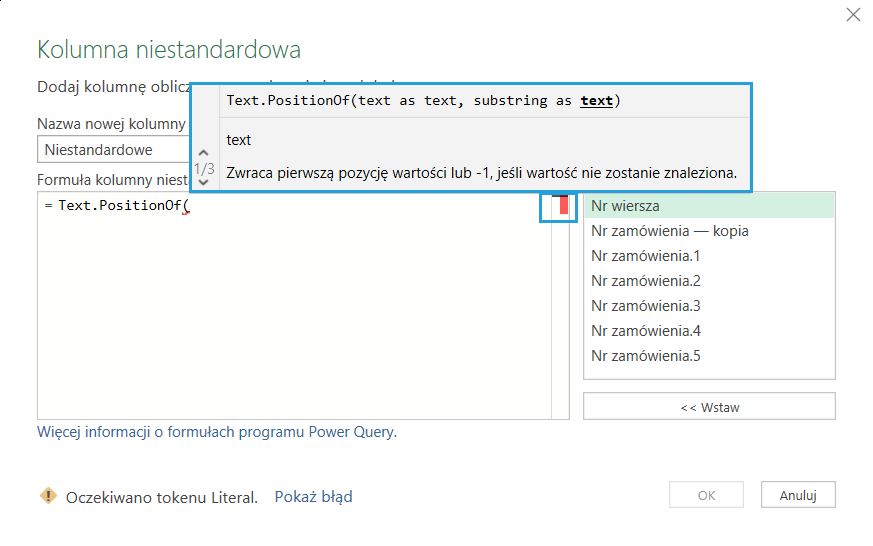Show next function overload with down arrow
This screenshot has width=873, height=546.
coord(204,182)
